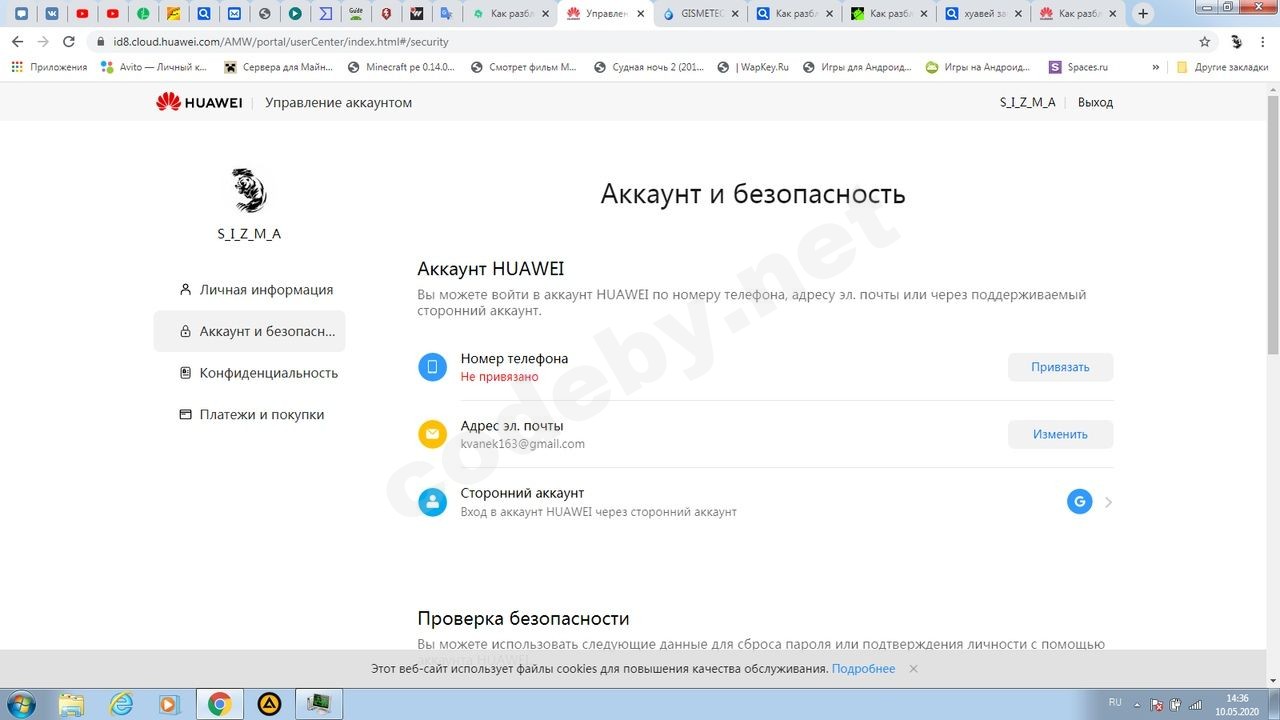1280x720 pixels.
Task: Expand the bookmarks overflow chevron
Action: (x=1156, y=67)
